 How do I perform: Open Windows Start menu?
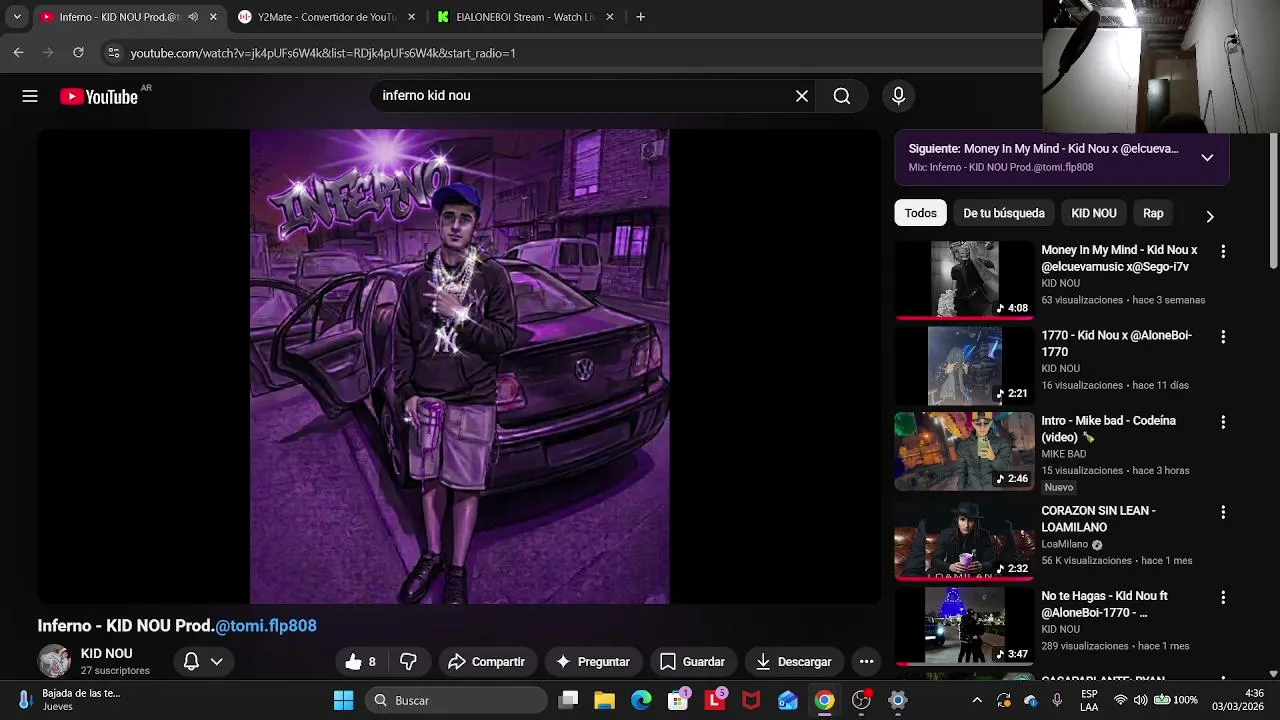pyautogui.click(x=343, y=700)
